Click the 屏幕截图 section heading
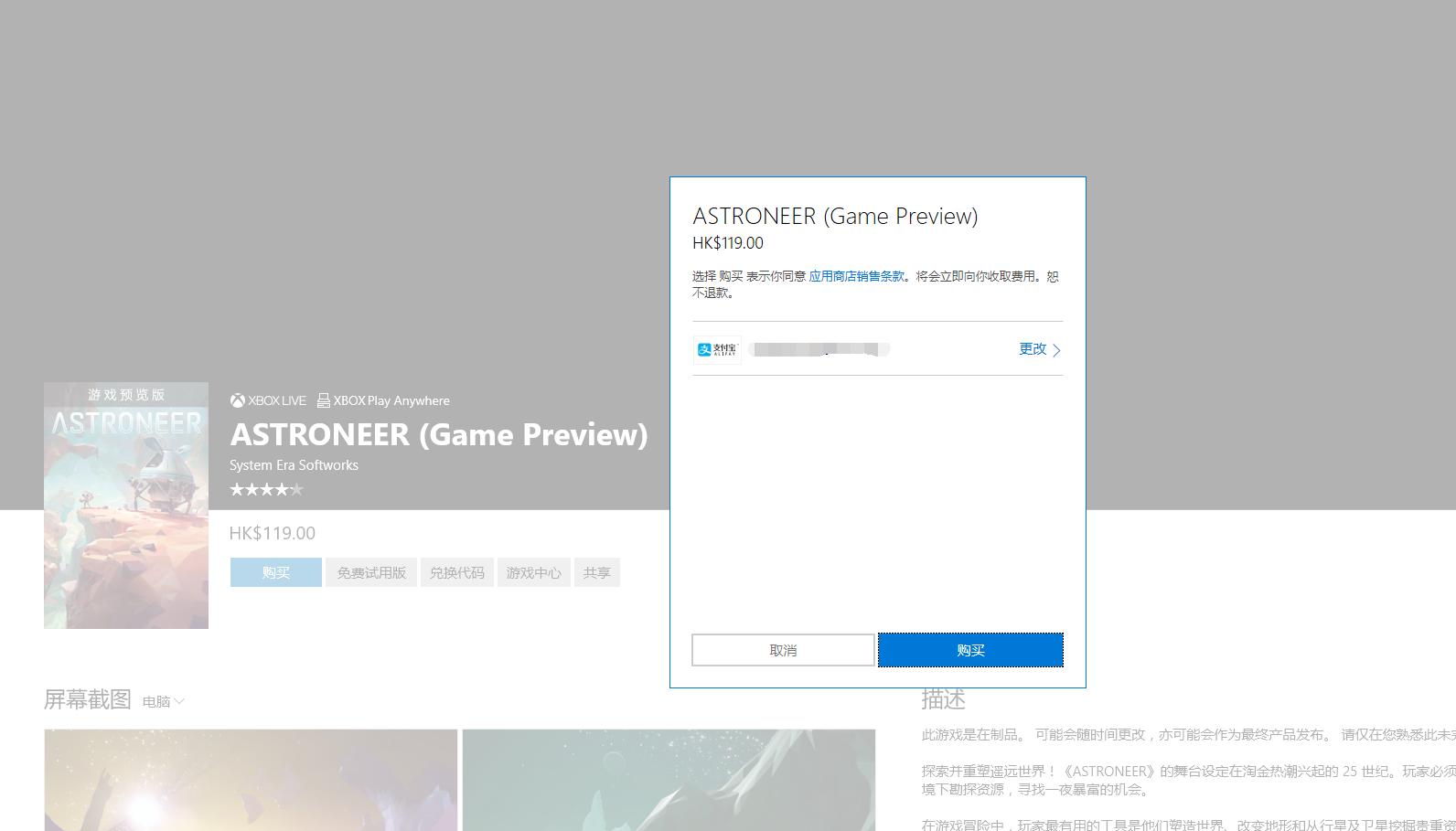Image resolution: width=1456 pixels, height=831 pixels. 88,699
